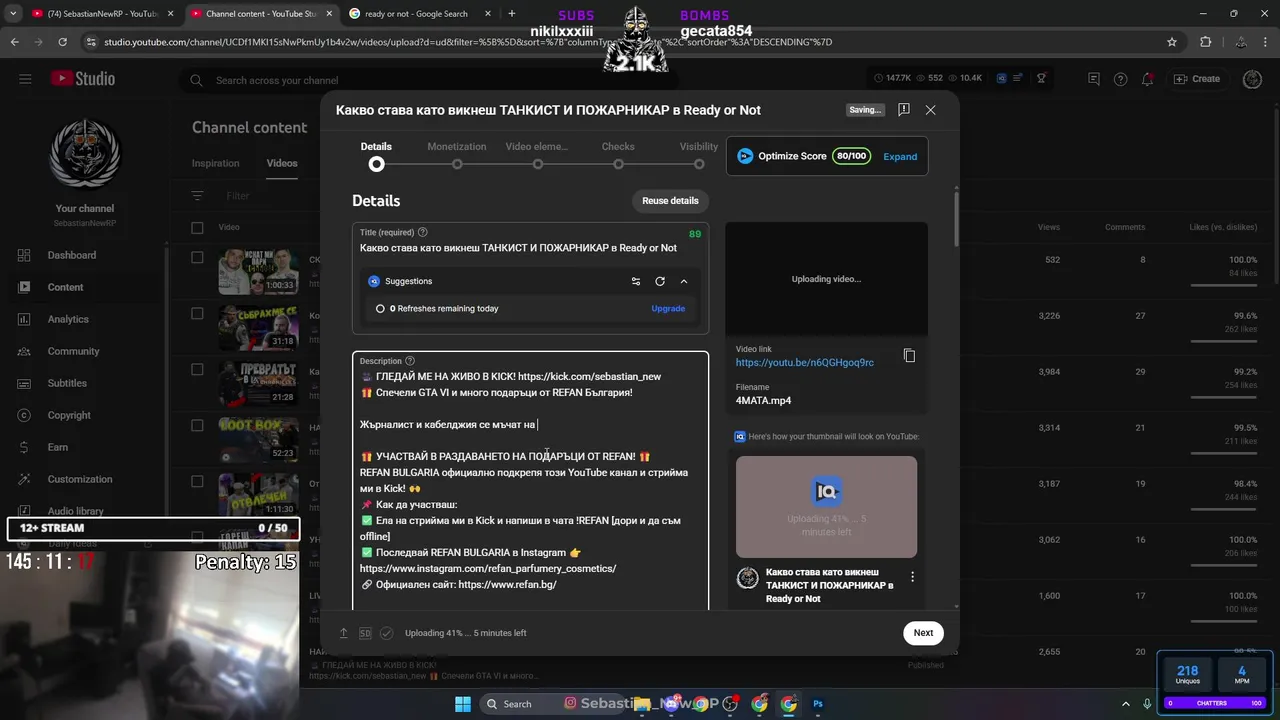Open the browser tab search dropdown
Screen dimensions: 1280x720
click(13, 14)
